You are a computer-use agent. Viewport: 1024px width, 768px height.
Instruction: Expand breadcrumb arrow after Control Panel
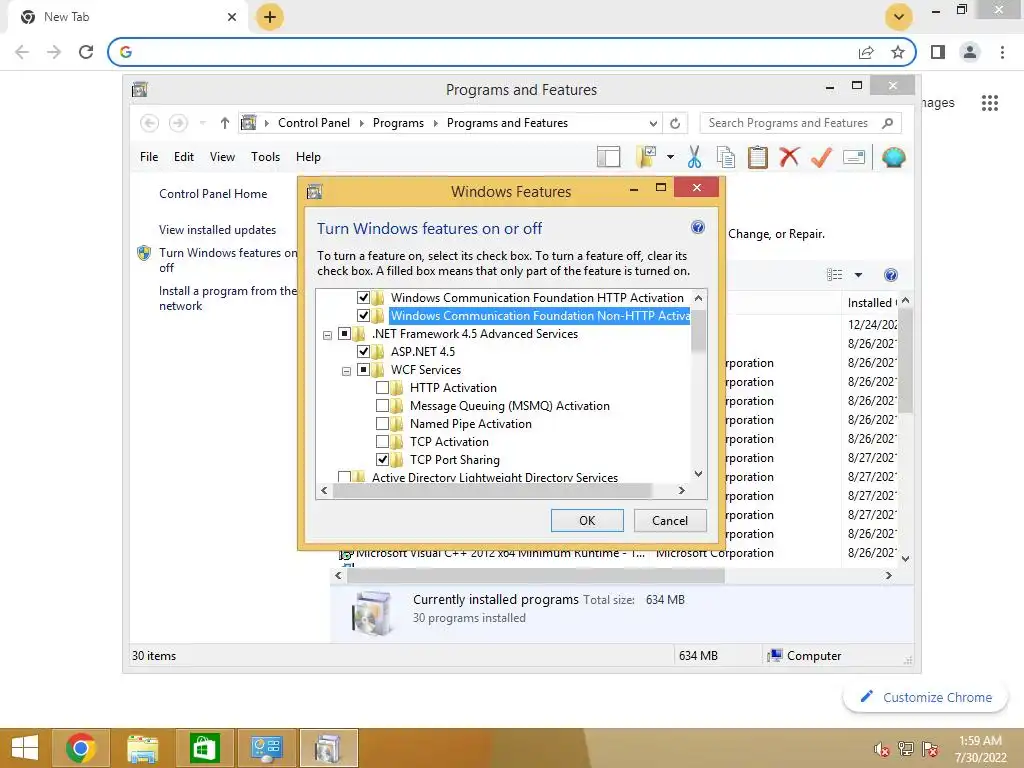click(361, 123)
